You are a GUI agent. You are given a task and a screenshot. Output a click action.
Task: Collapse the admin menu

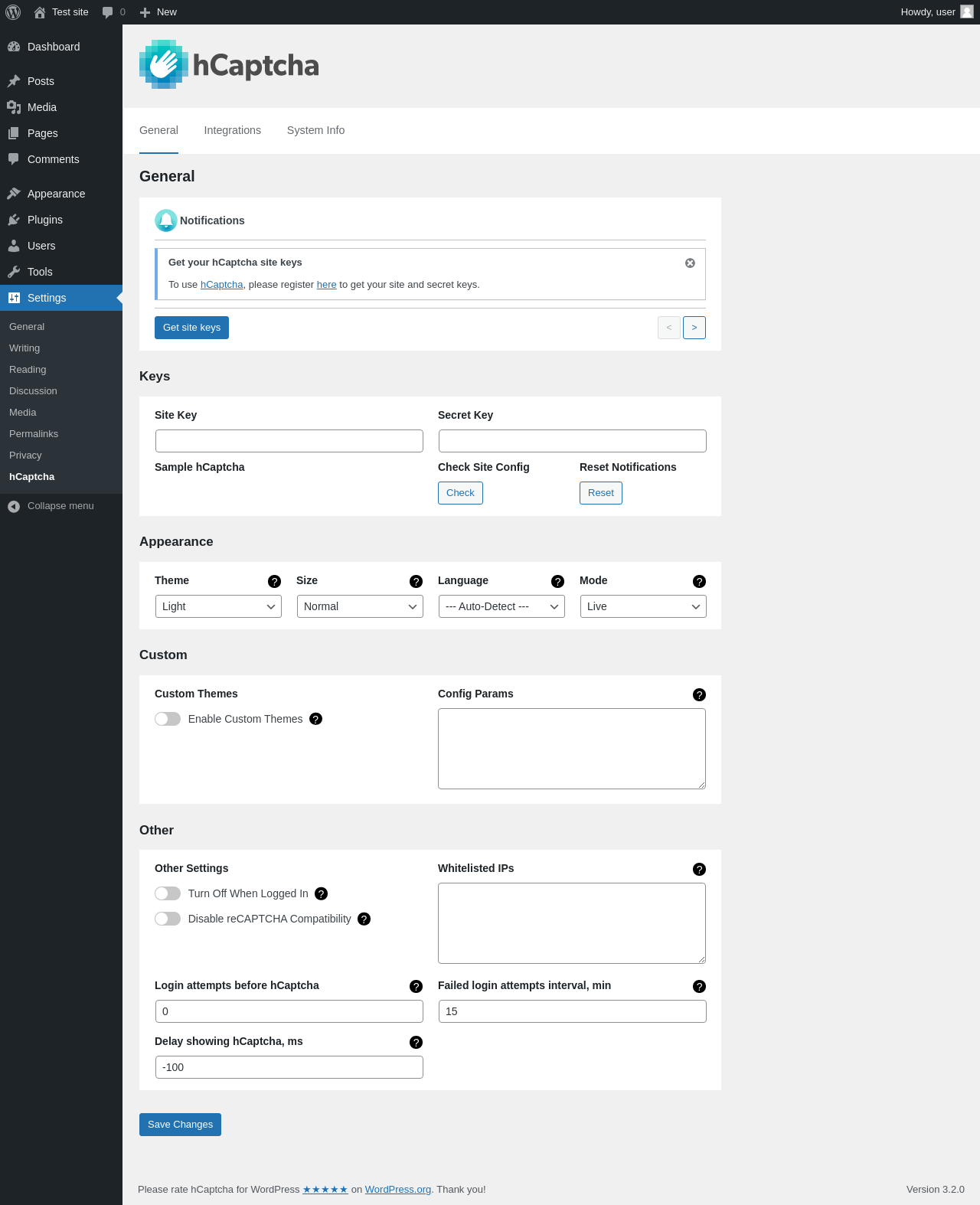[61, 506]
